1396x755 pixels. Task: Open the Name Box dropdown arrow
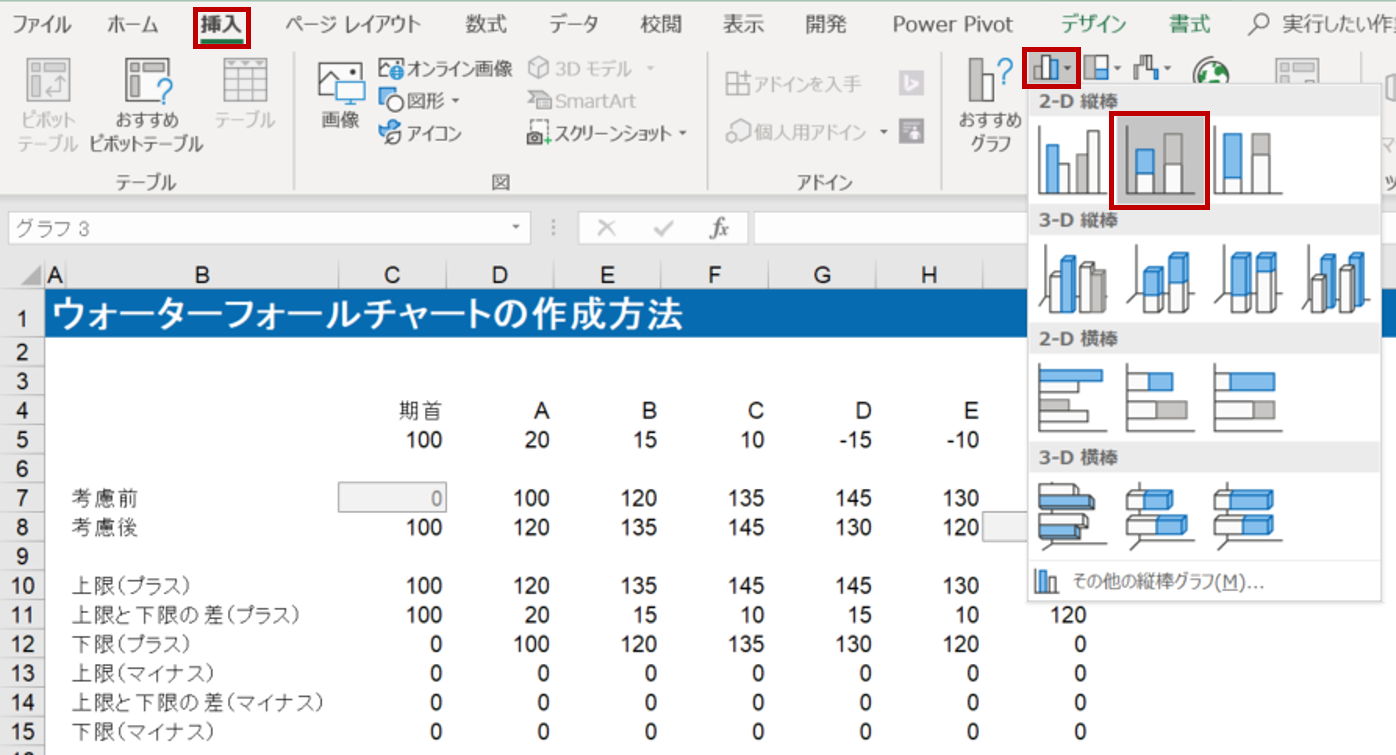pos(516,228)
